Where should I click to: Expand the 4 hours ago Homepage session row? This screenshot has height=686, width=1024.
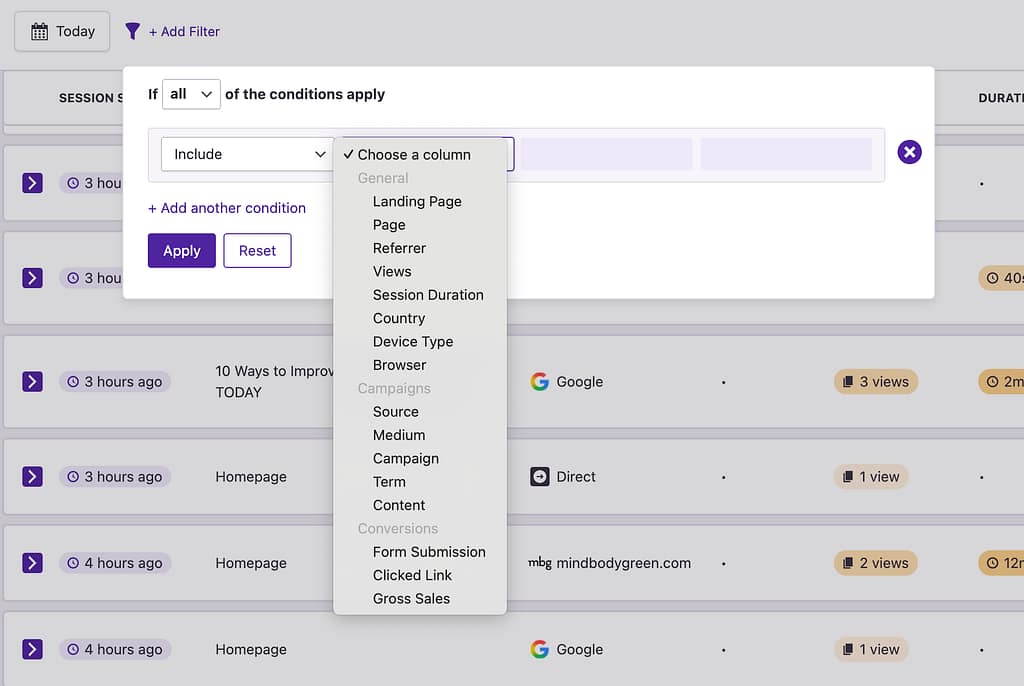point(33,563)
